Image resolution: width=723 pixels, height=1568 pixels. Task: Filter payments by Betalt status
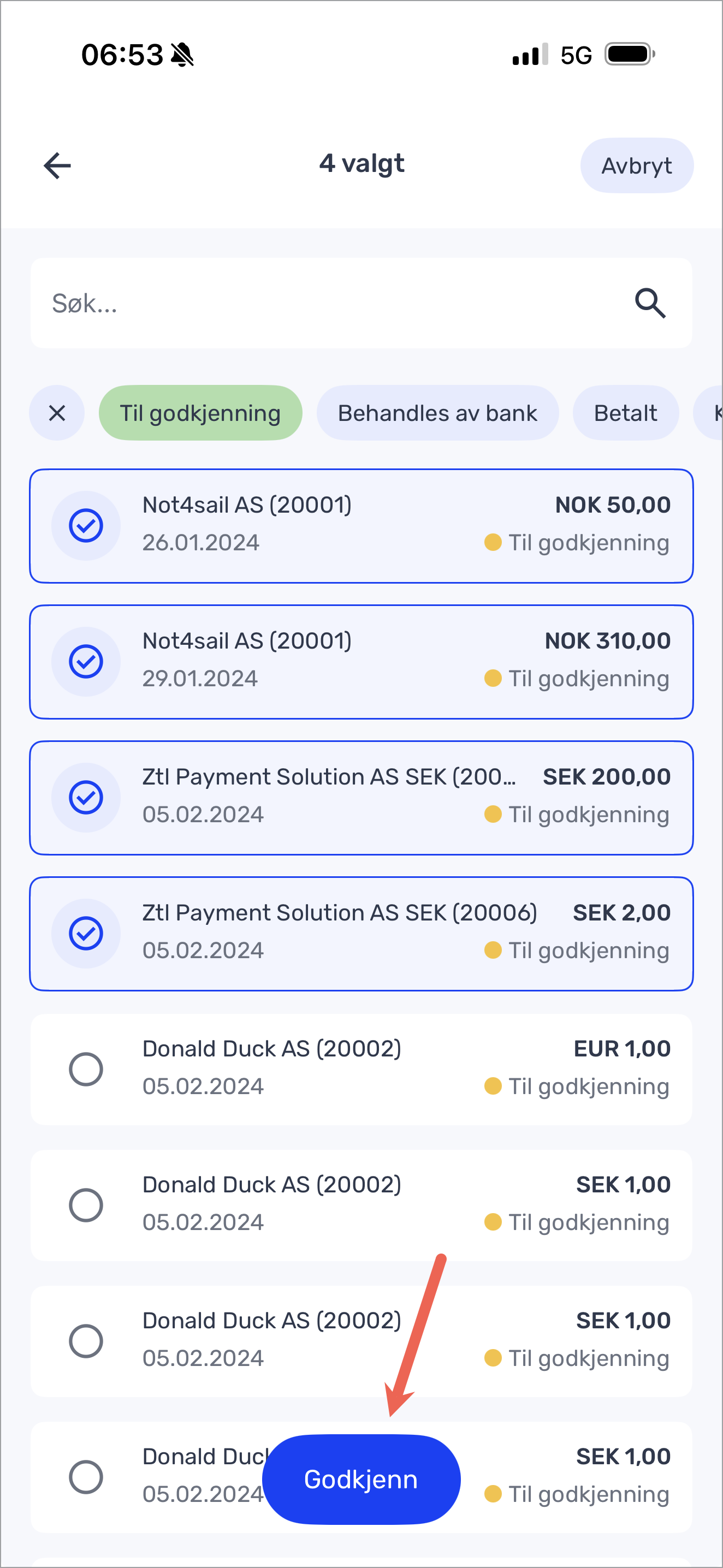pyautogui.click(x=625, y=413)
